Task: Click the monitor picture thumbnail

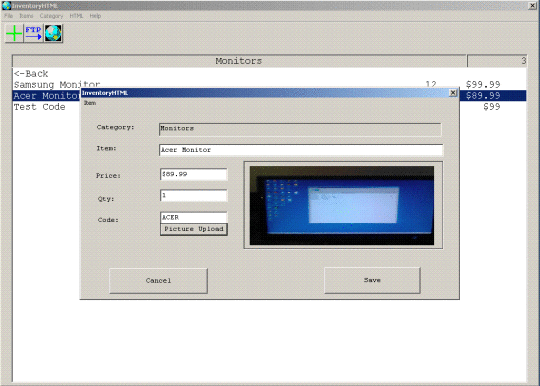Action: (342, 206)
